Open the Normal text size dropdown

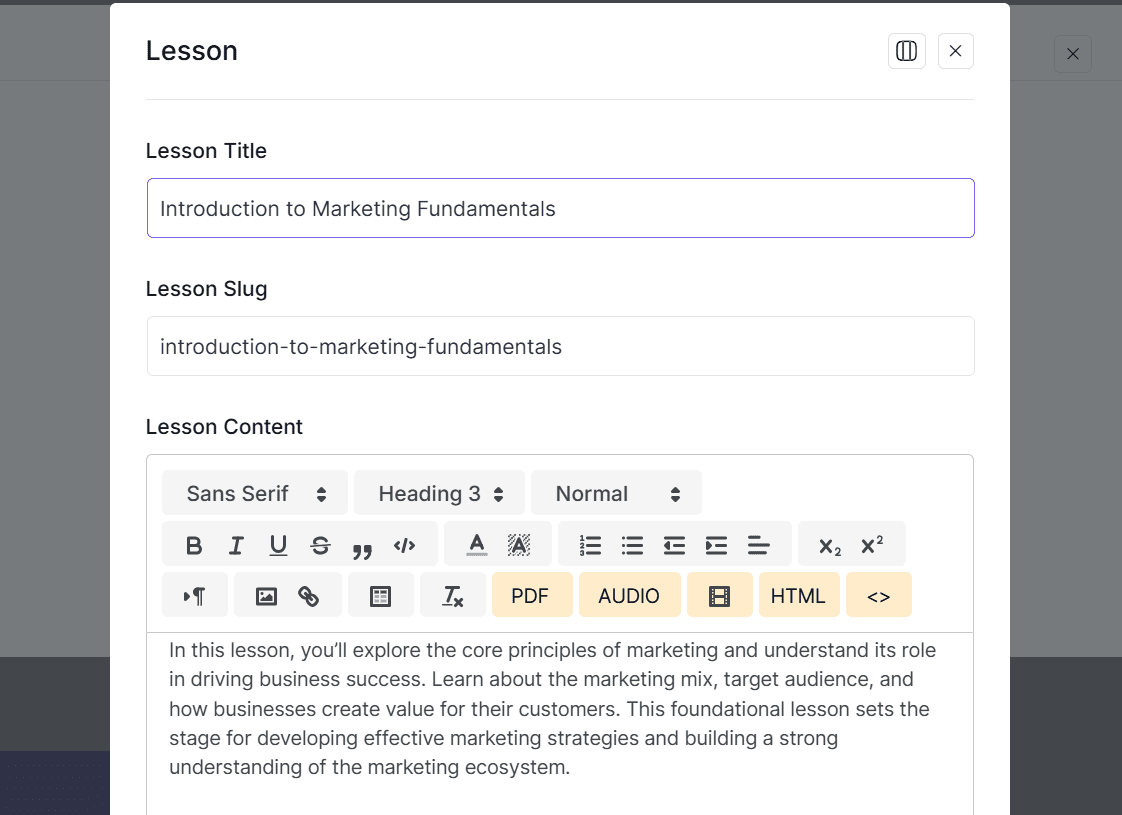point(616,492)
